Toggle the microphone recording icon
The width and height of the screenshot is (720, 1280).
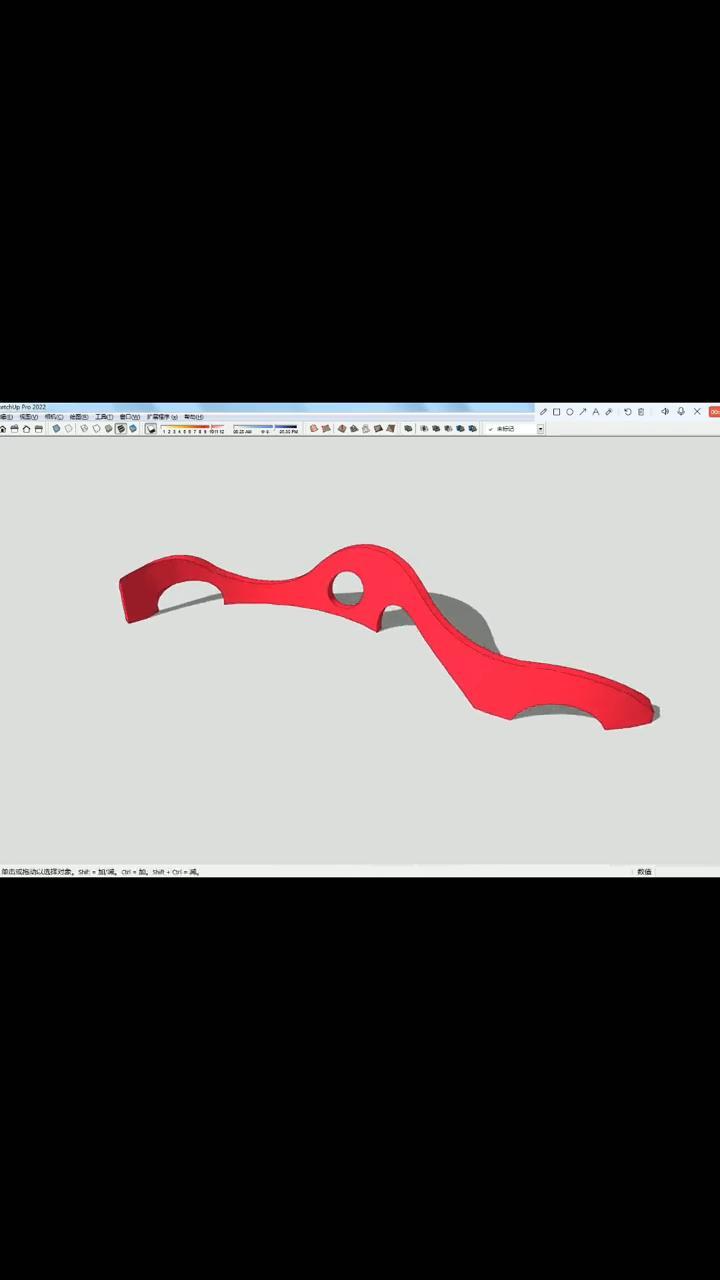click(681, 412)
